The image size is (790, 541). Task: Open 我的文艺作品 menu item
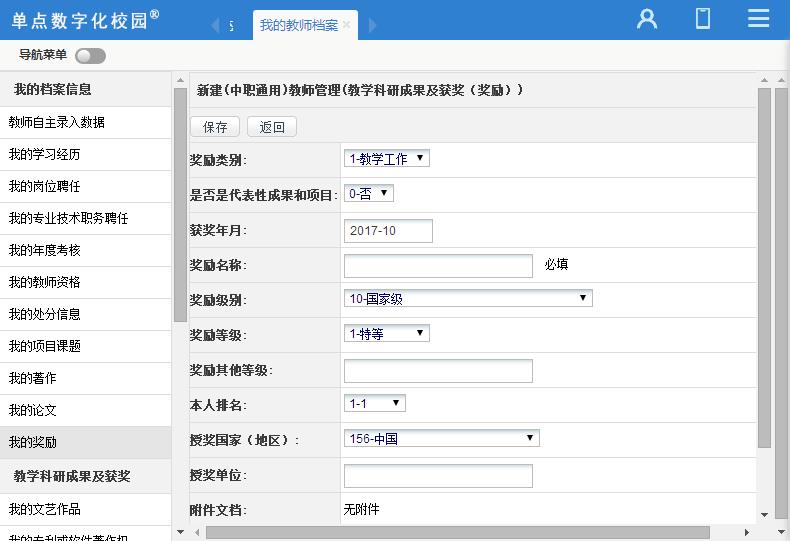click(x=86, y=509)
